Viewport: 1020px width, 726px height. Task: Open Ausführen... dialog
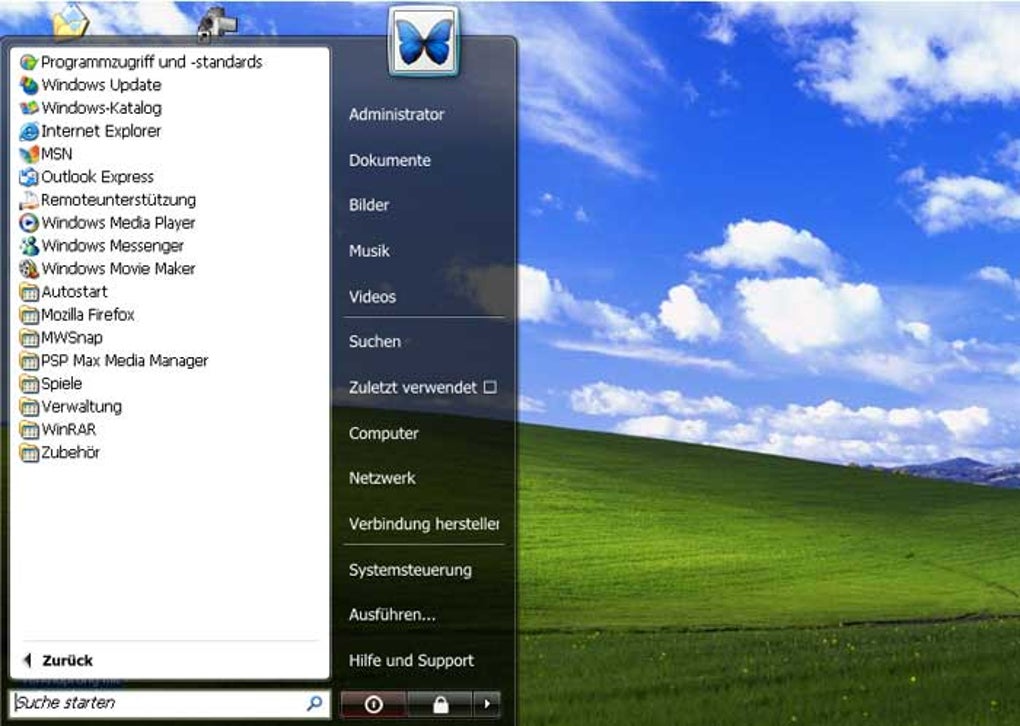tap(392, 615)
